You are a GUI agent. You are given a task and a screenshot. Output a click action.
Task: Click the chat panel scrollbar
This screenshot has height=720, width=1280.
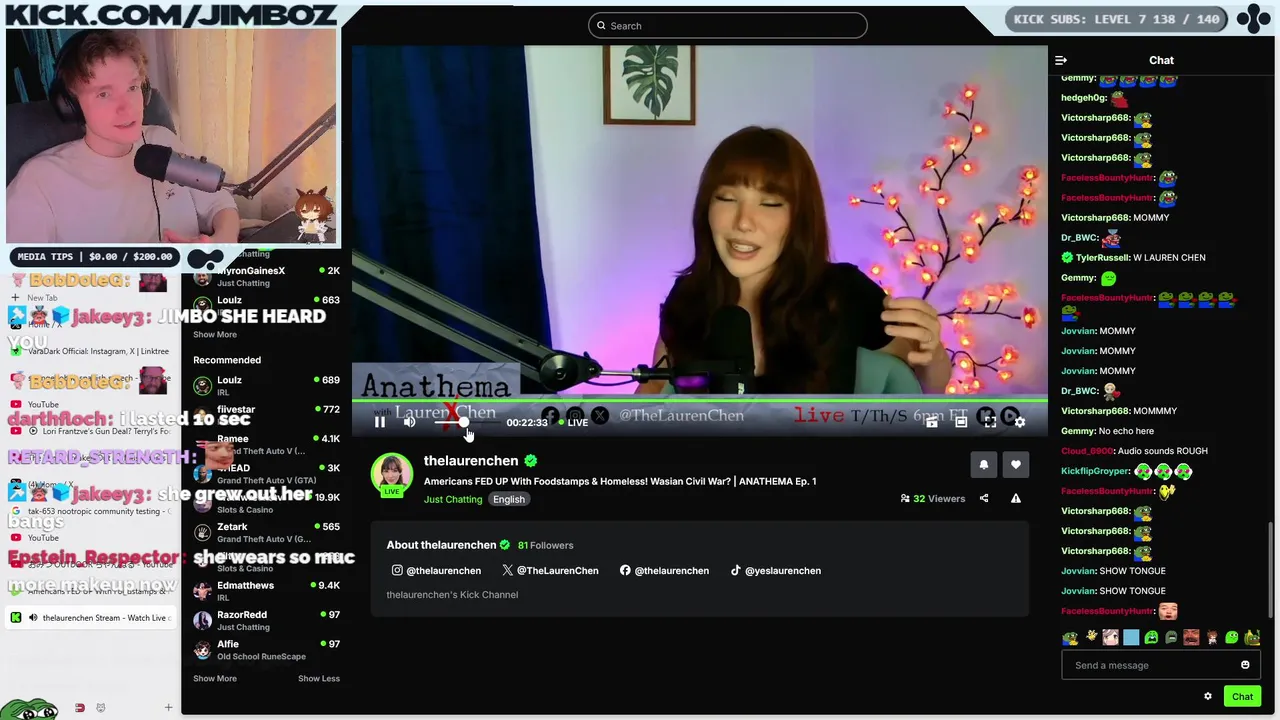pyautogui.click(x=1272, y=570)
